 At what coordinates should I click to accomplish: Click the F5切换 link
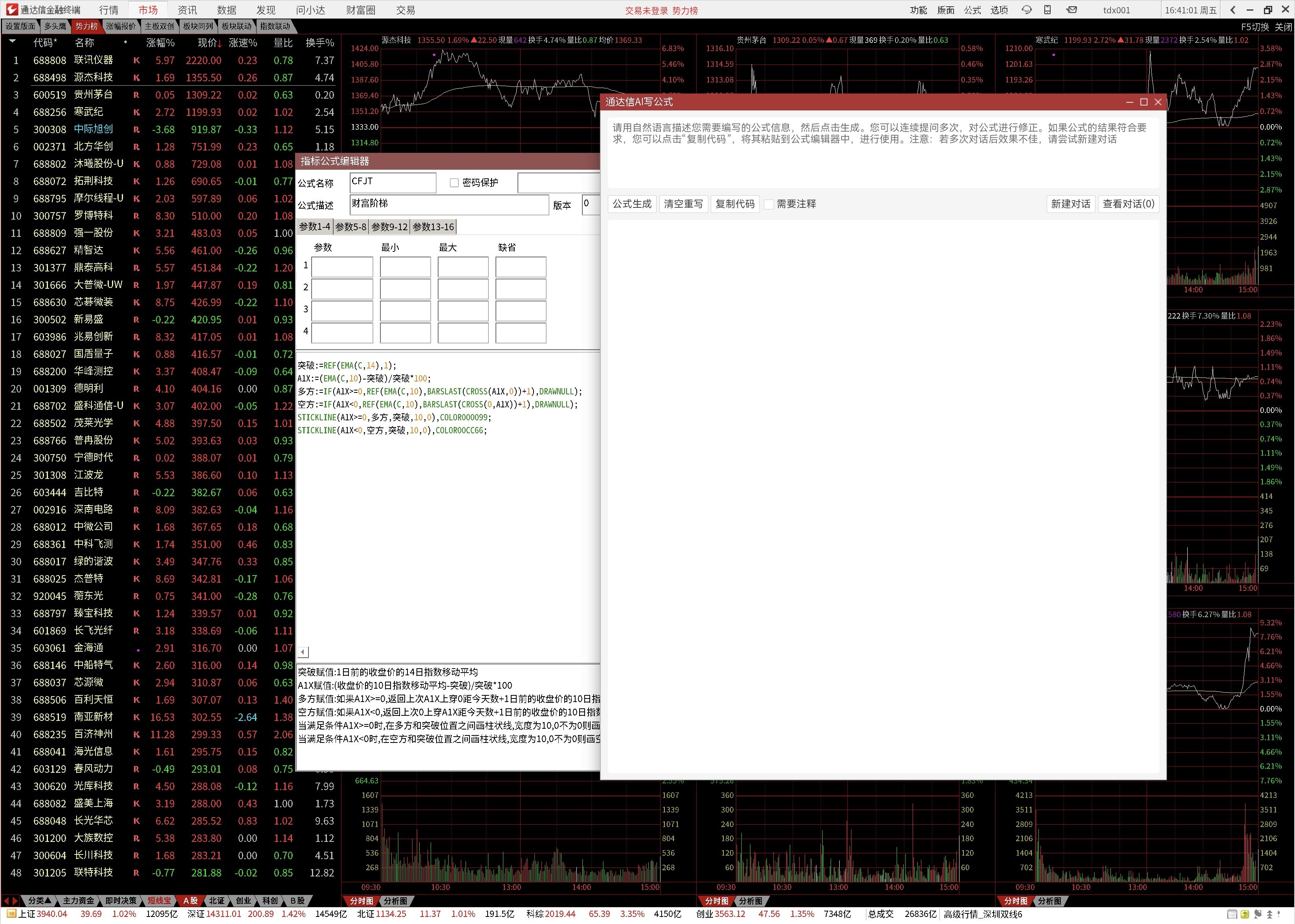coord(1255,27)
